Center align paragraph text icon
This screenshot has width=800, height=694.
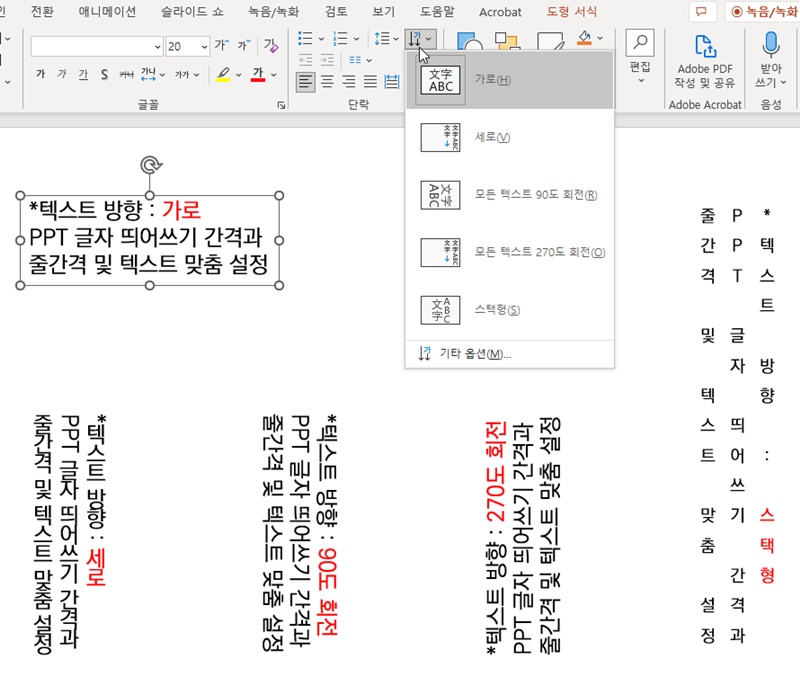327,82
